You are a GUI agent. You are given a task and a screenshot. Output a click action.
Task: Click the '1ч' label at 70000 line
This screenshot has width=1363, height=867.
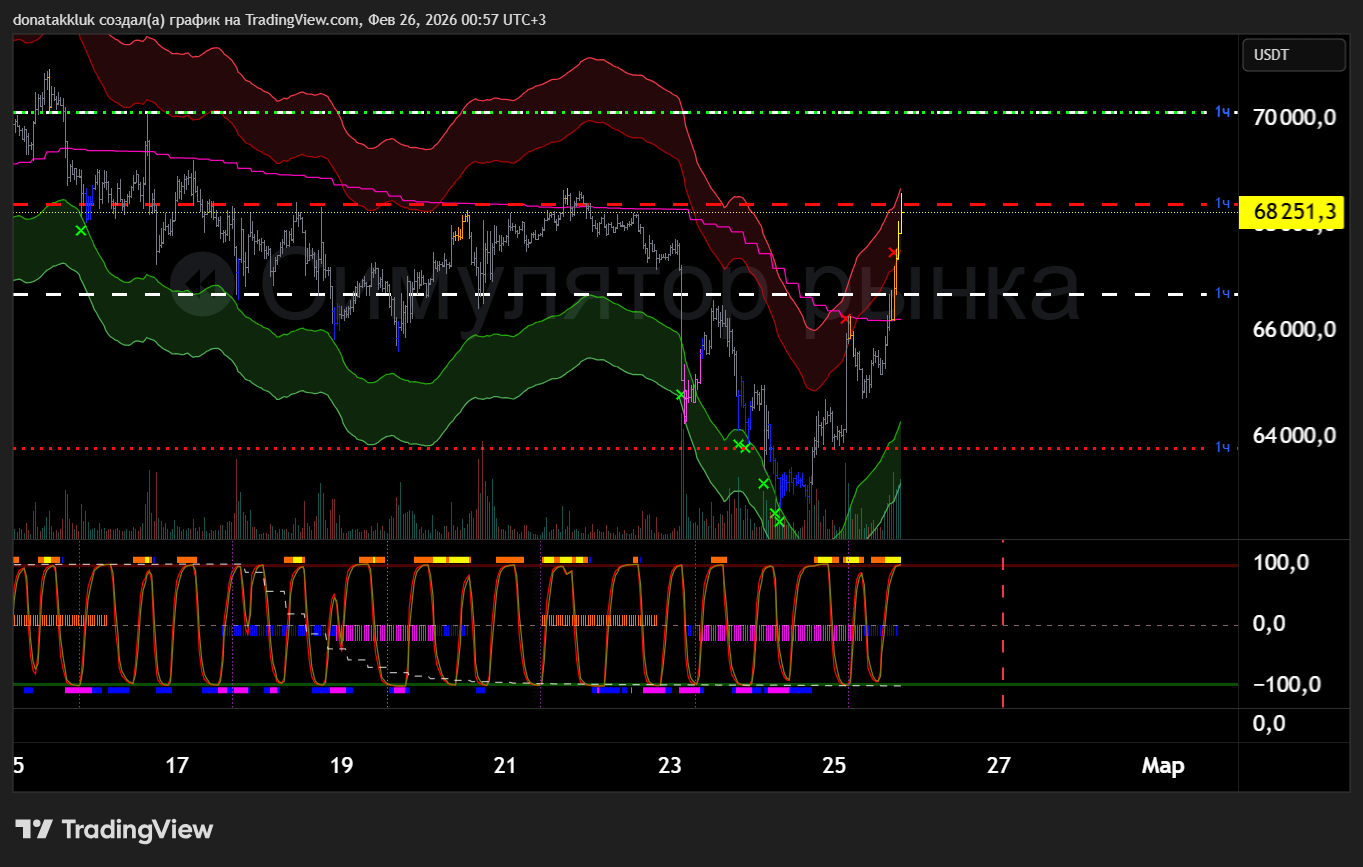click(1222, 112)
